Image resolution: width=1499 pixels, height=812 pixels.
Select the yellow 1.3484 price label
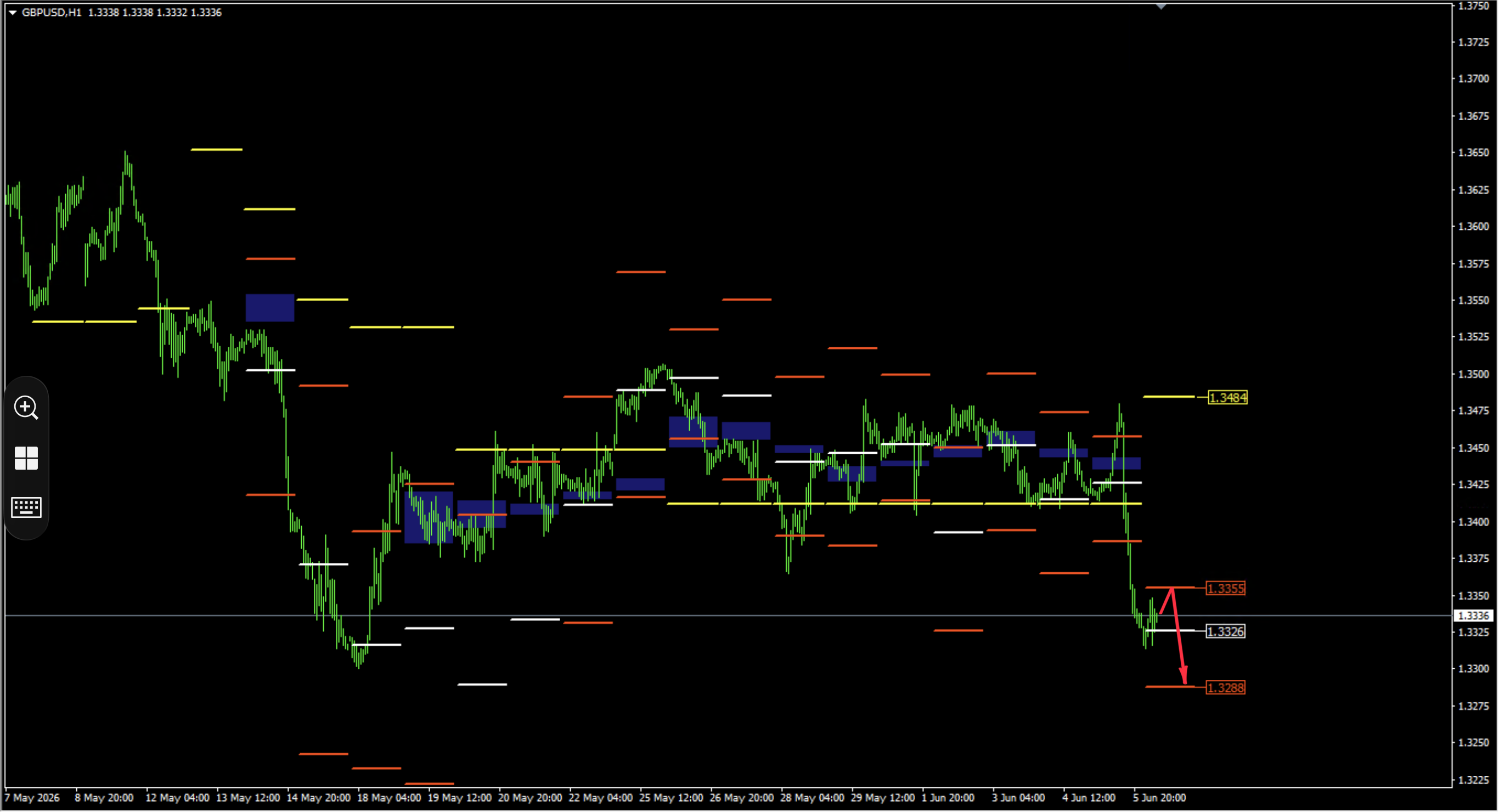(x=1228, y=398)
